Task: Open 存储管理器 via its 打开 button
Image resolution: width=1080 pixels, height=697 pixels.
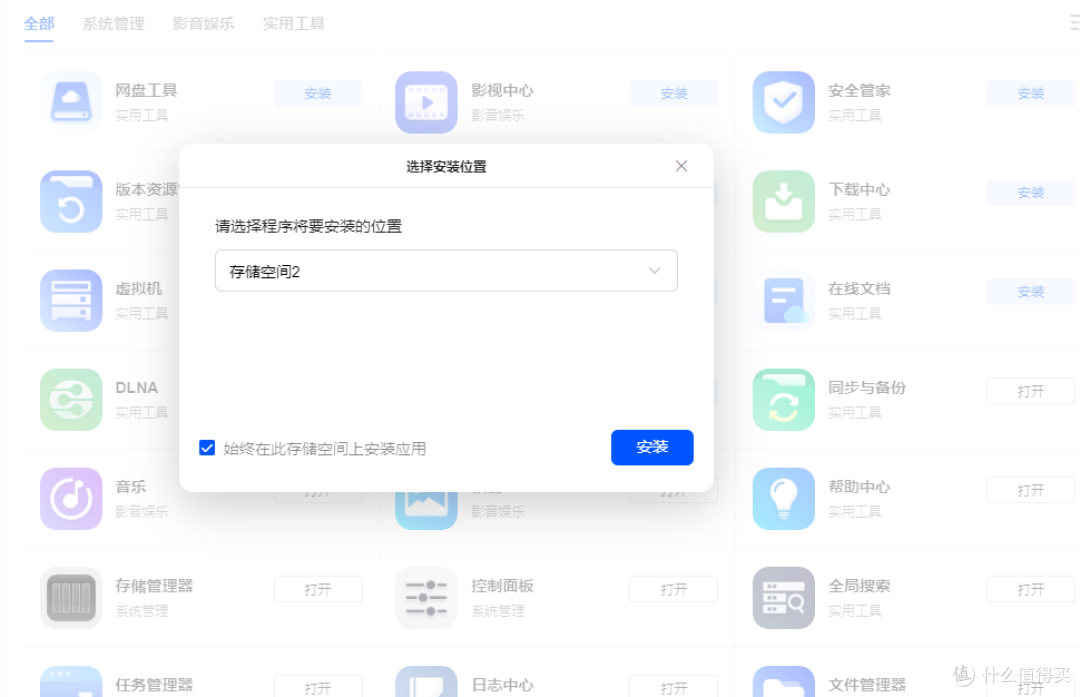Action: 318,589
